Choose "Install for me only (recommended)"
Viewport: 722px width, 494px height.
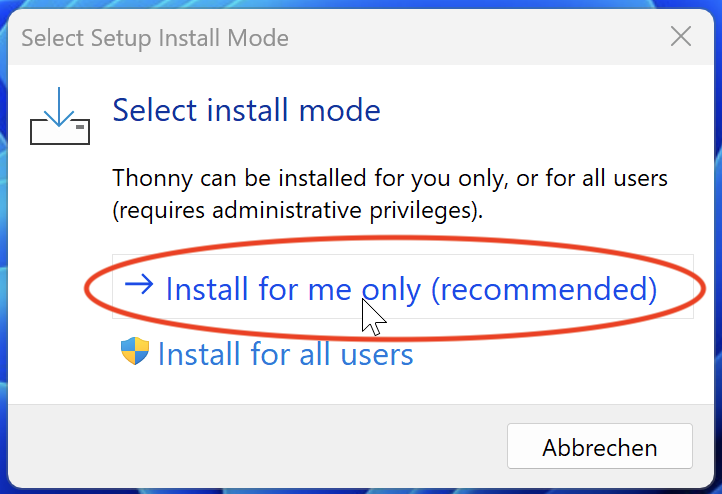410,289
